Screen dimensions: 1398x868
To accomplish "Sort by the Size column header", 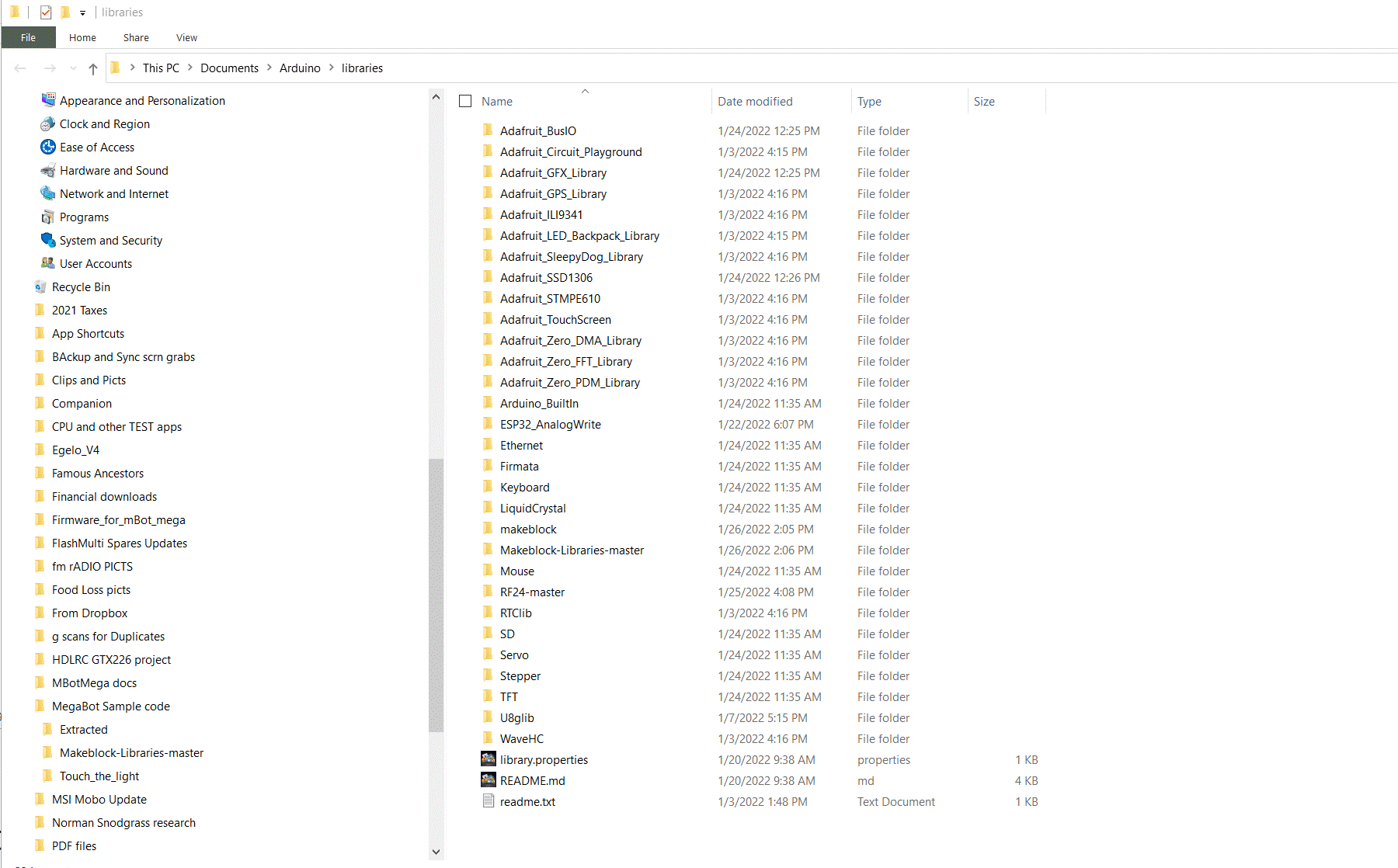I will point(984,102).
